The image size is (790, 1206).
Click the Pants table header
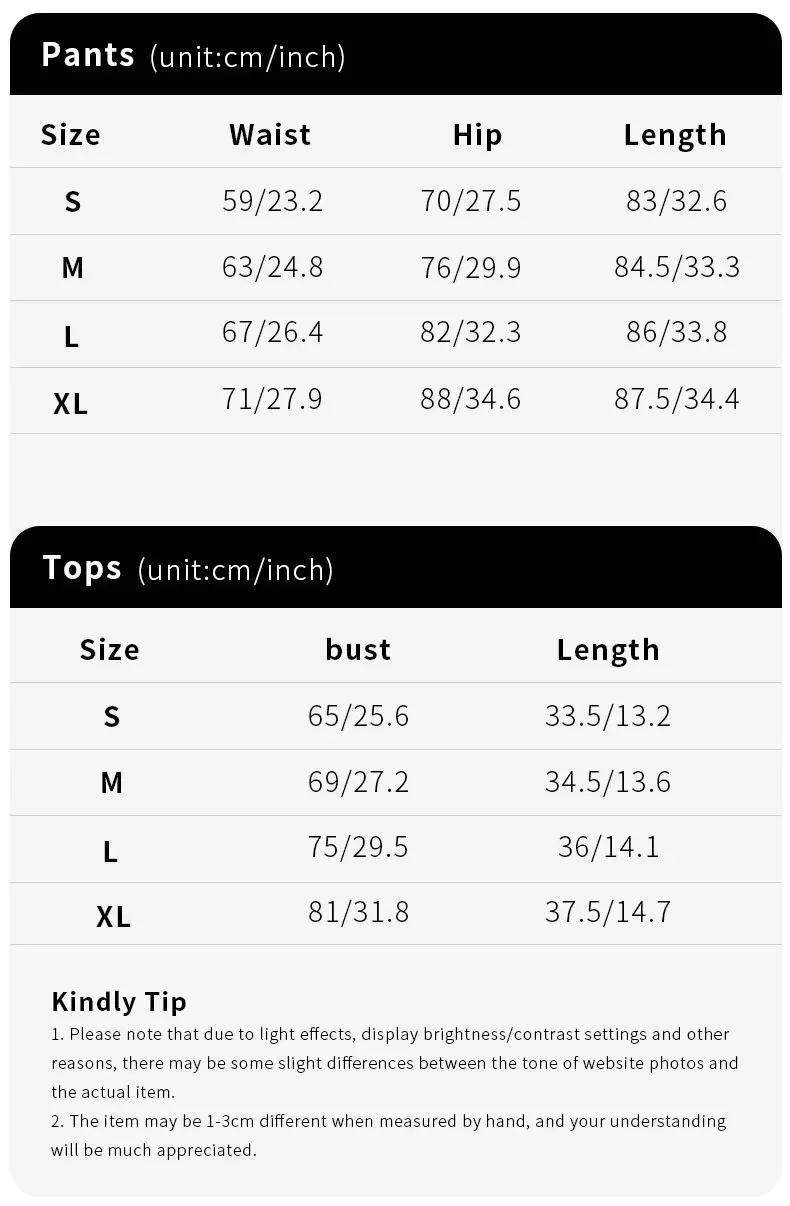395,54
